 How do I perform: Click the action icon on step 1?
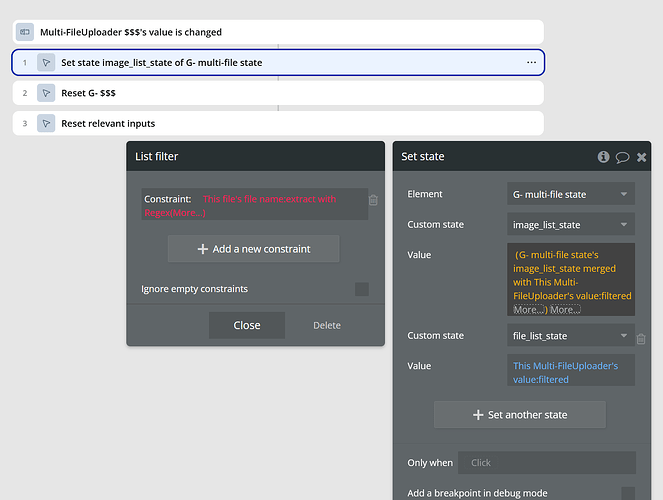(x=46, y=63)
